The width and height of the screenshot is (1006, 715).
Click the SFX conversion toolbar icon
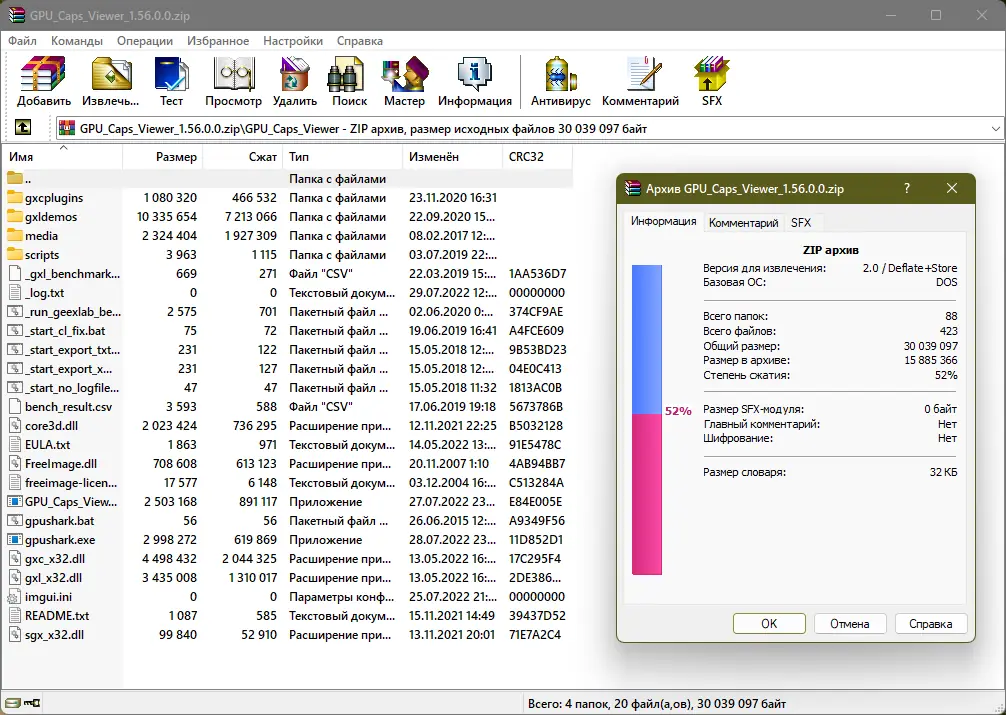(711, 80)
